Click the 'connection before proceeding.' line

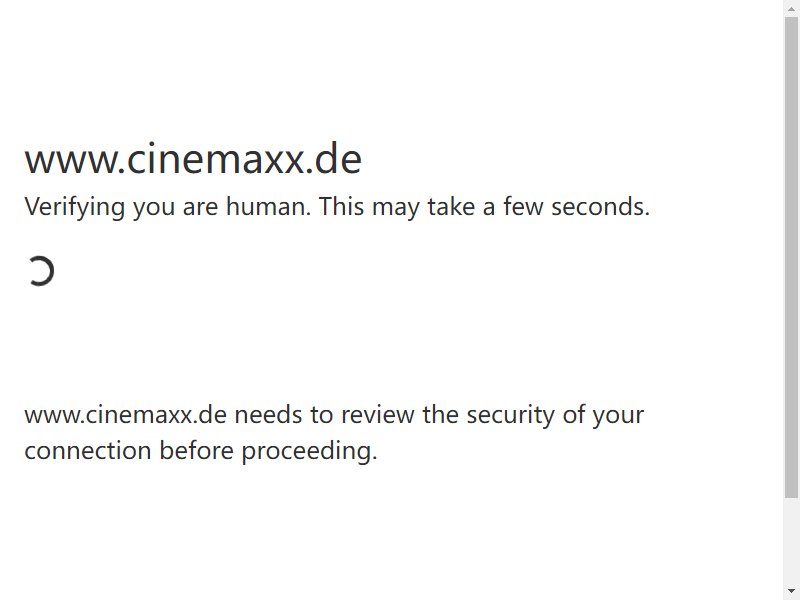coord(201,451)
